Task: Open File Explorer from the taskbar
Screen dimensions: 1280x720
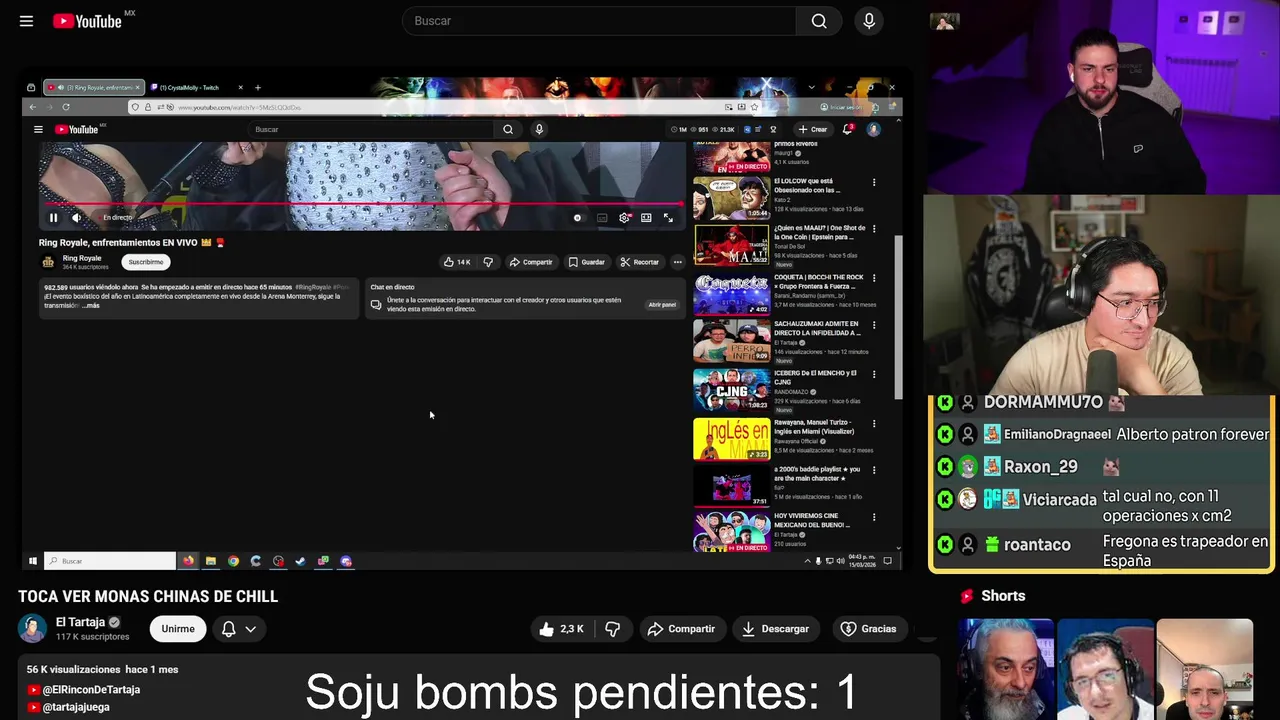Action: (x=211, y=561)
